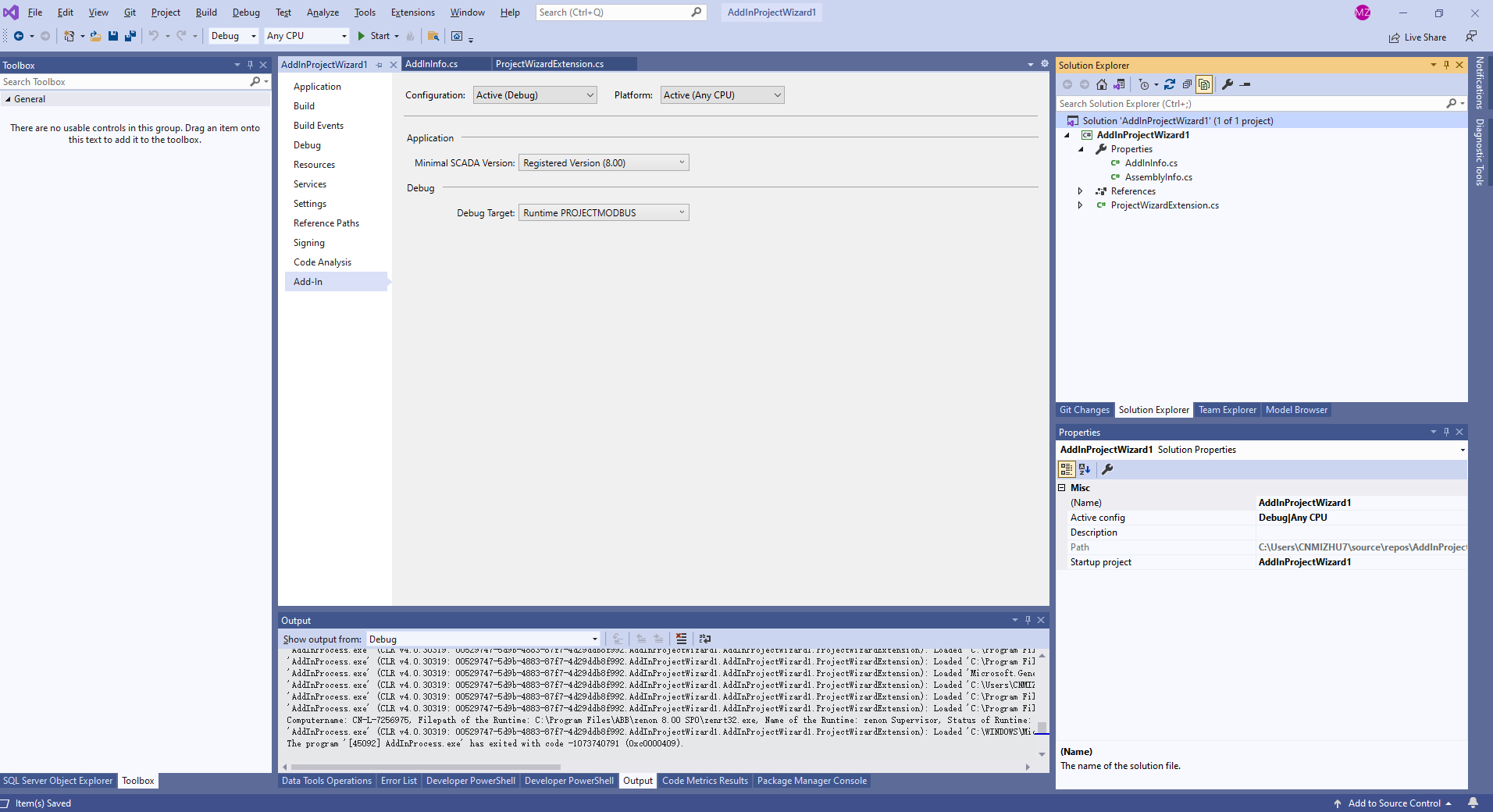Click the editor settings gear icon near tabs
1493x812 pixels.
1045,64
